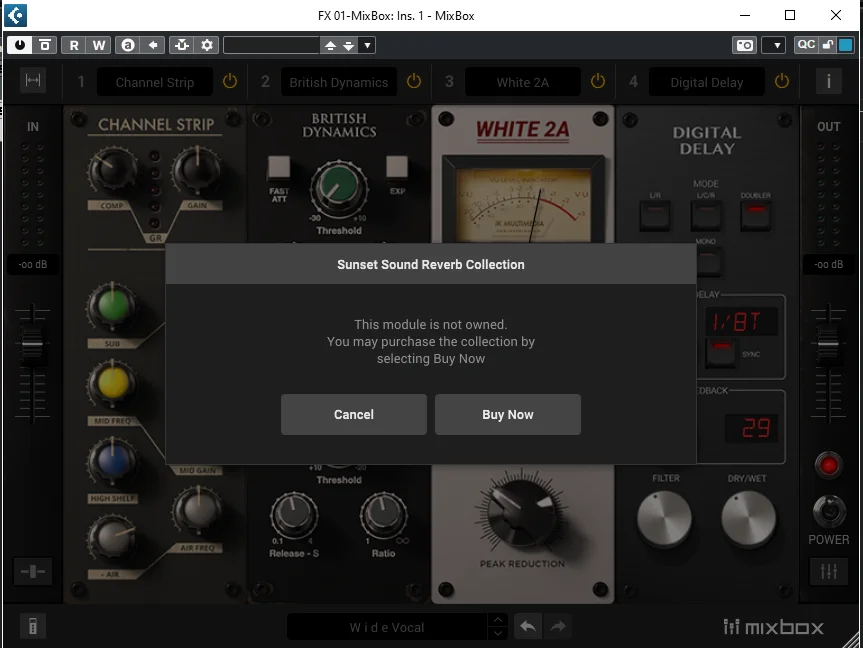Click the blue indicator square in toolbar

pyautogui.click(x=845, y=45)
